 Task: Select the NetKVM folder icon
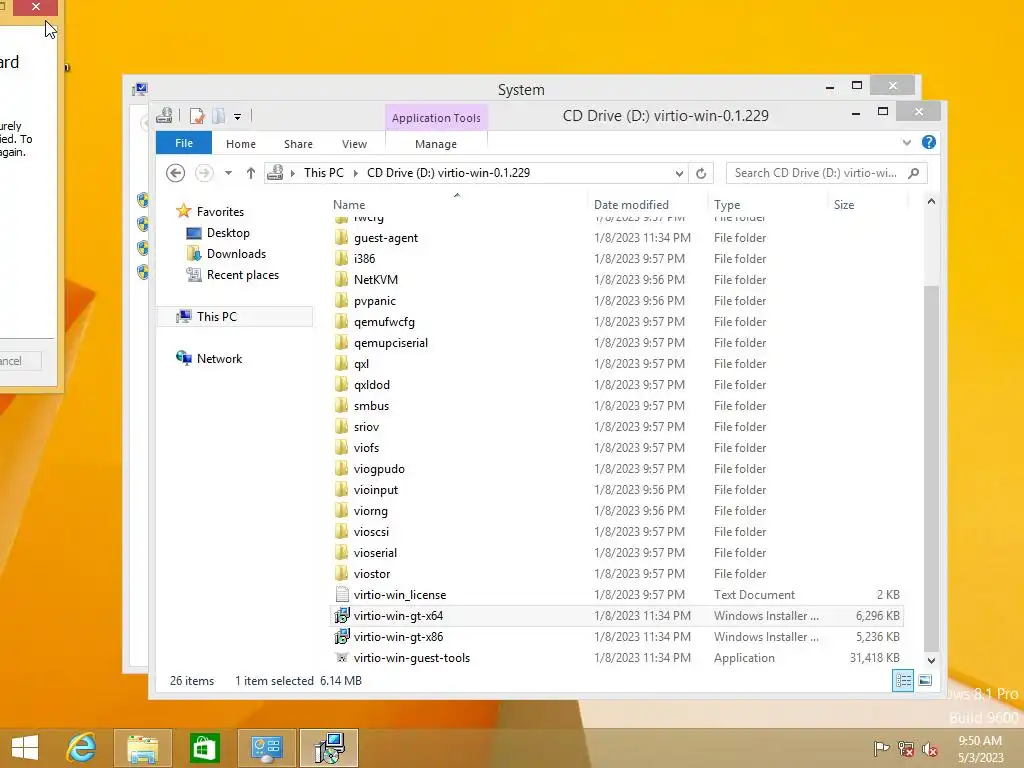point(342,280)
